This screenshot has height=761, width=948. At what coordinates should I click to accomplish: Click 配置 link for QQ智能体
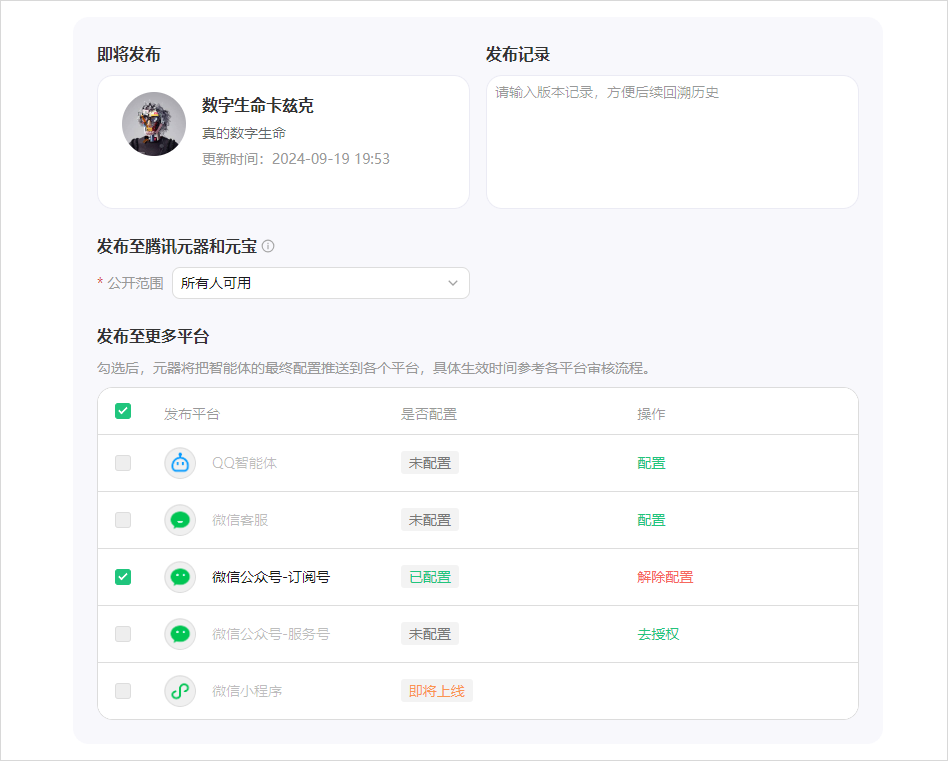(651, 463)
